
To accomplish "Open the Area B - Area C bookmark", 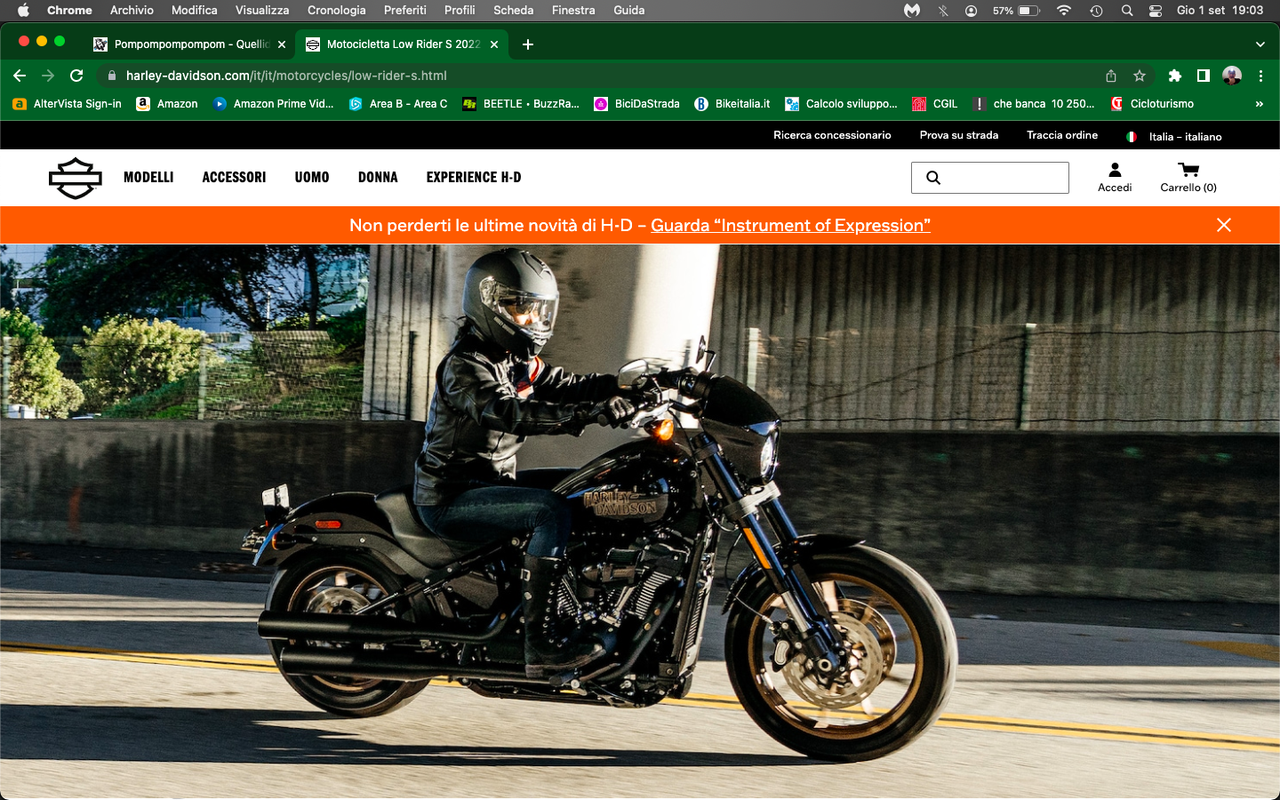I will click(398, 104).
